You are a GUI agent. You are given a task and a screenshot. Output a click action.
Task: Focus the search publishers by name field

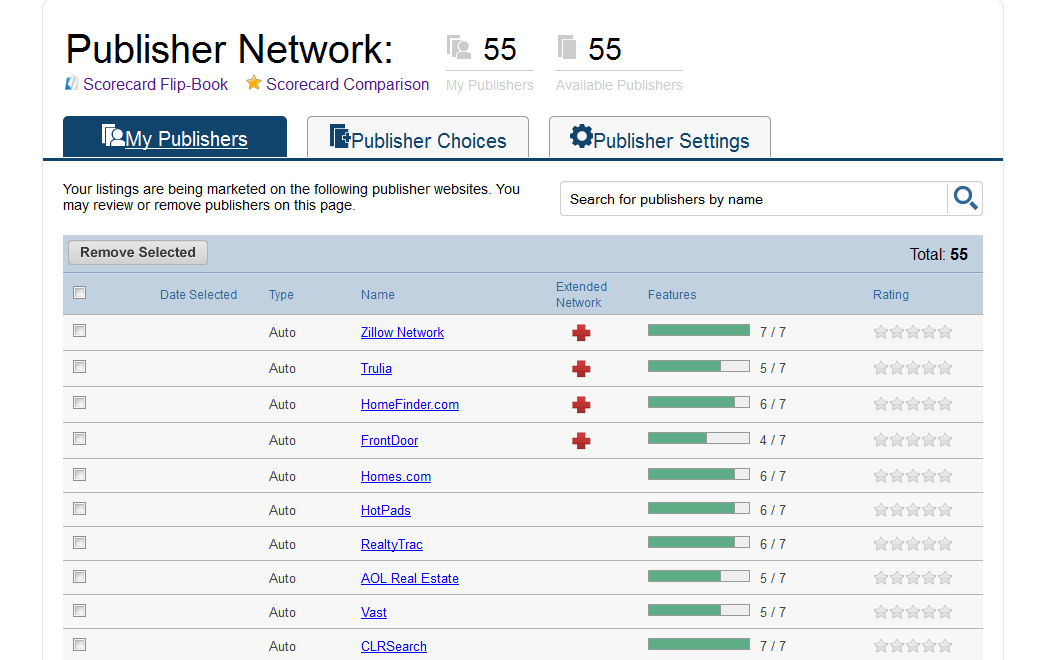[754, 199]
